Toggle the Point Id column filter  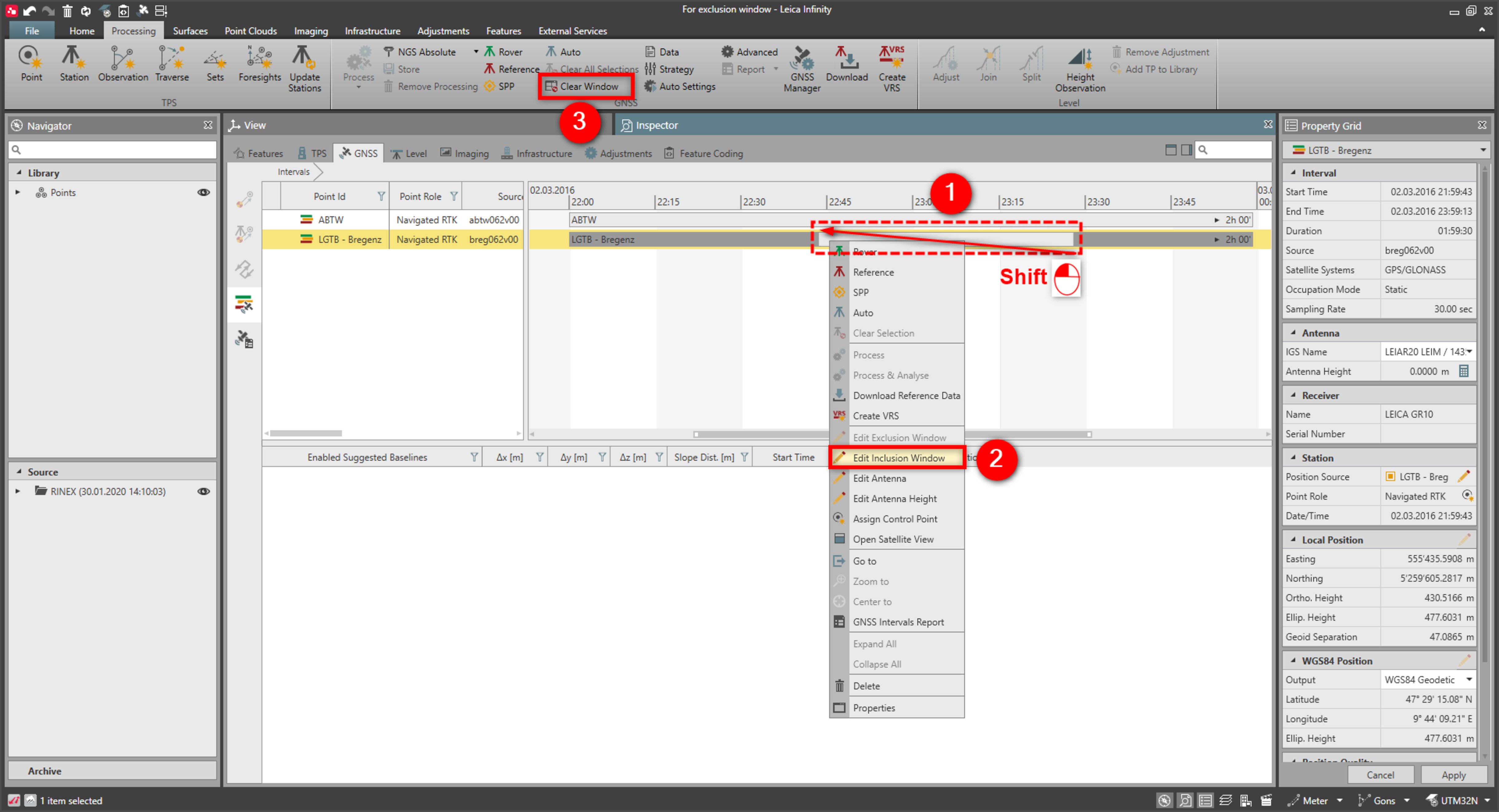click(x=381, y=196)
